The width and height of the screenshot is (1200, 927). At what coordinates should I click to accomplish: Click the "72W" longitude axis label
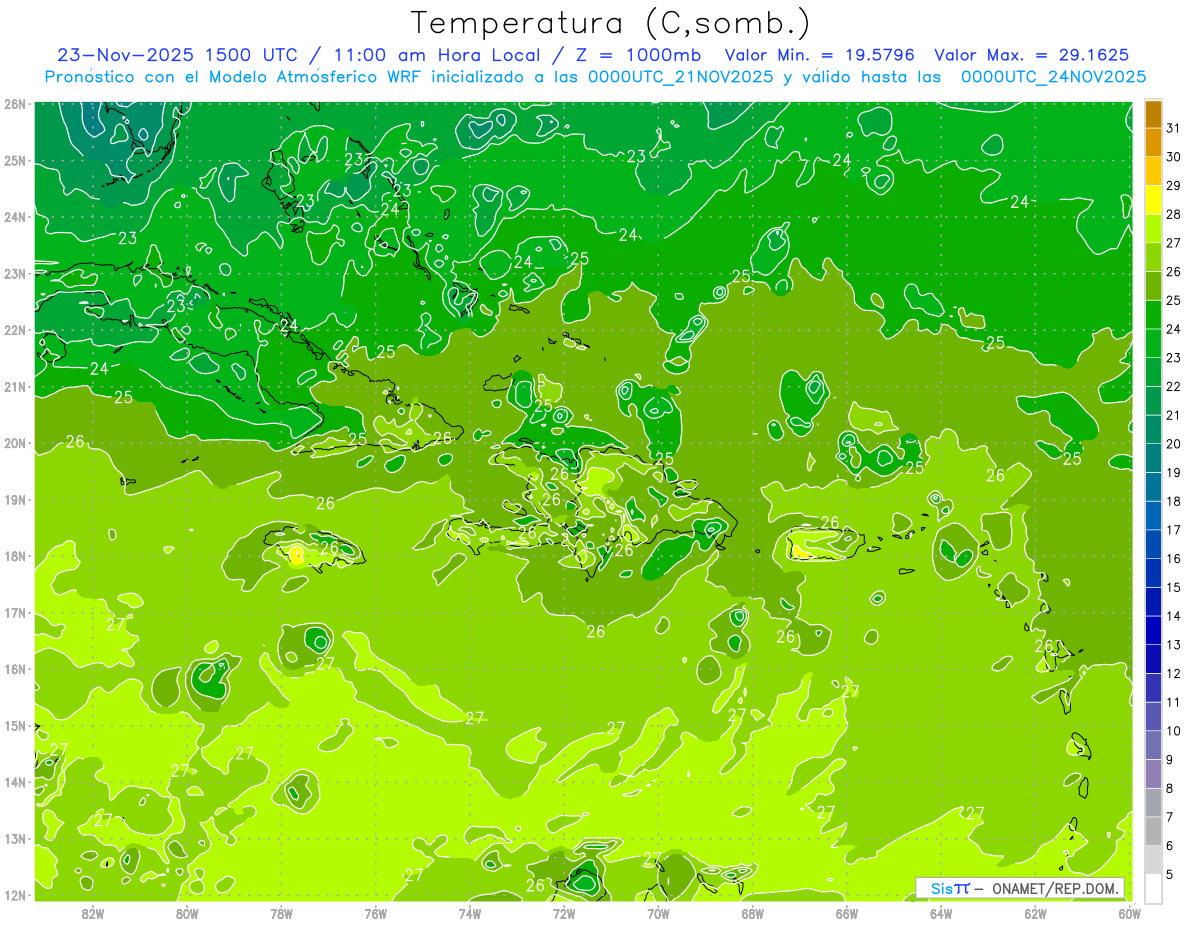pos(564,913)
